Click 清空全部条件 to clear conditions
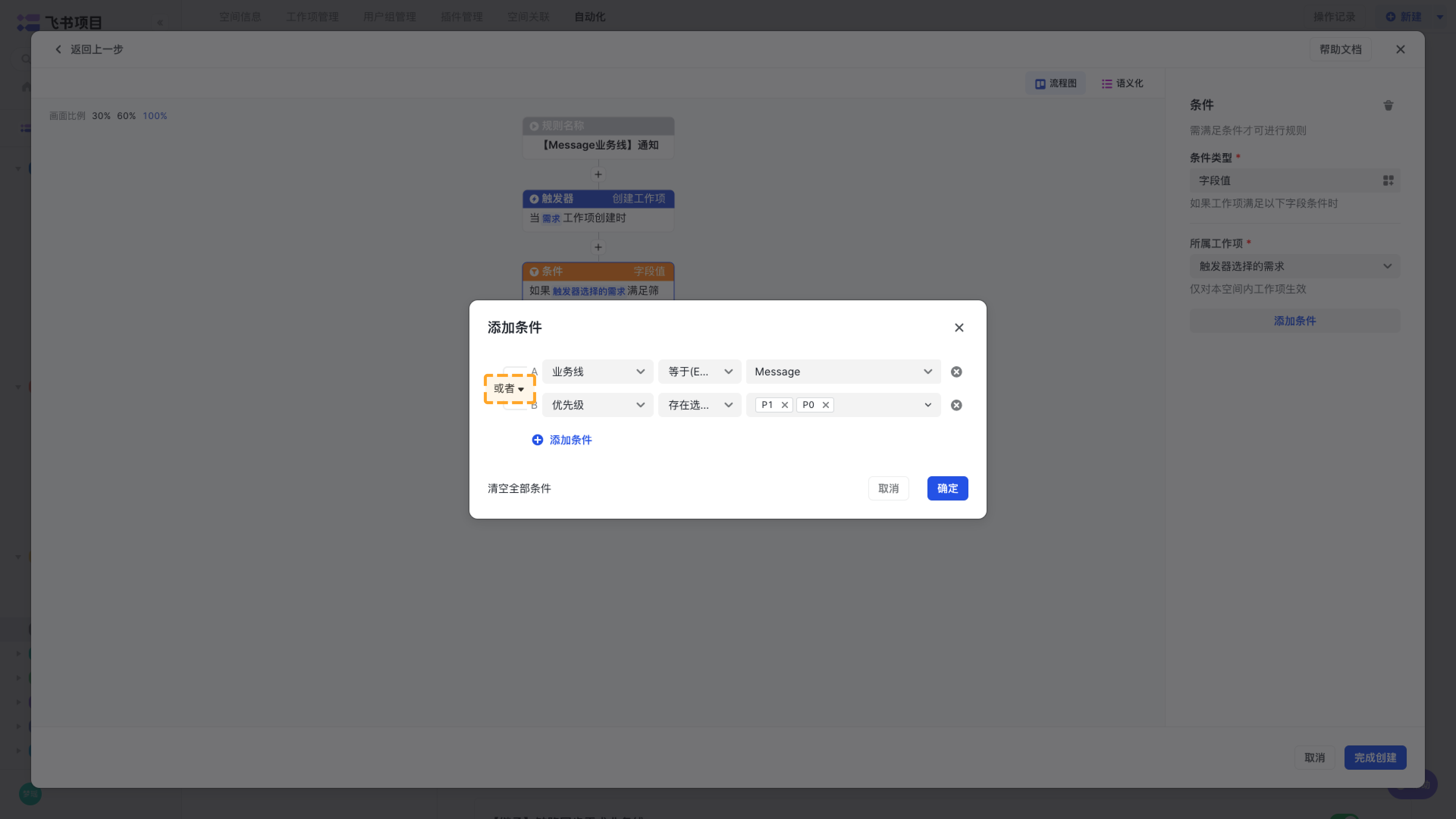The height and width of the screenshot is (819, 1456). (x=519, y=488)
